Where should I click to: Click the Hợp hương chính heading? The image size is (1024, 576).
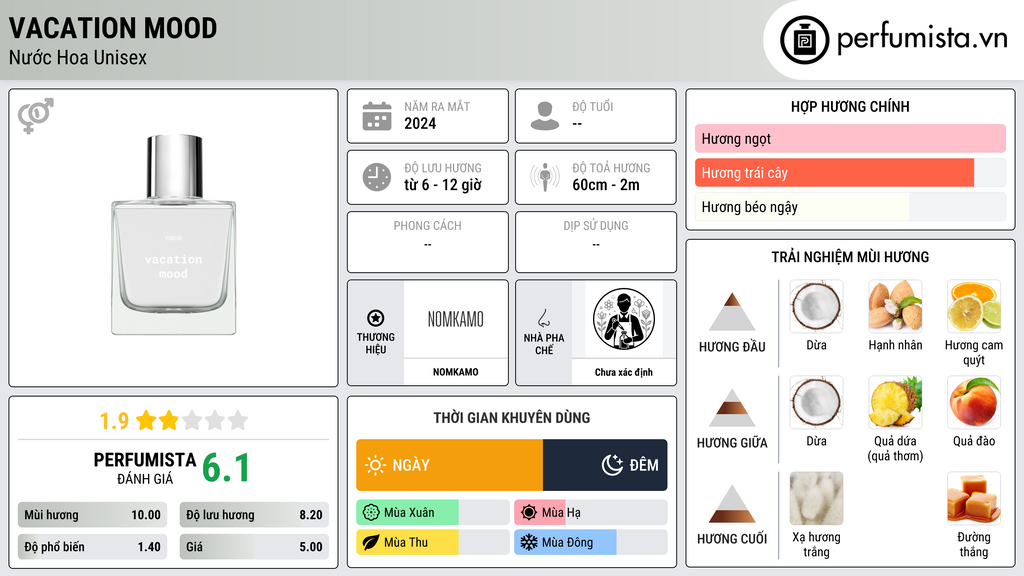pyautogui.click(x=850, y=106)
